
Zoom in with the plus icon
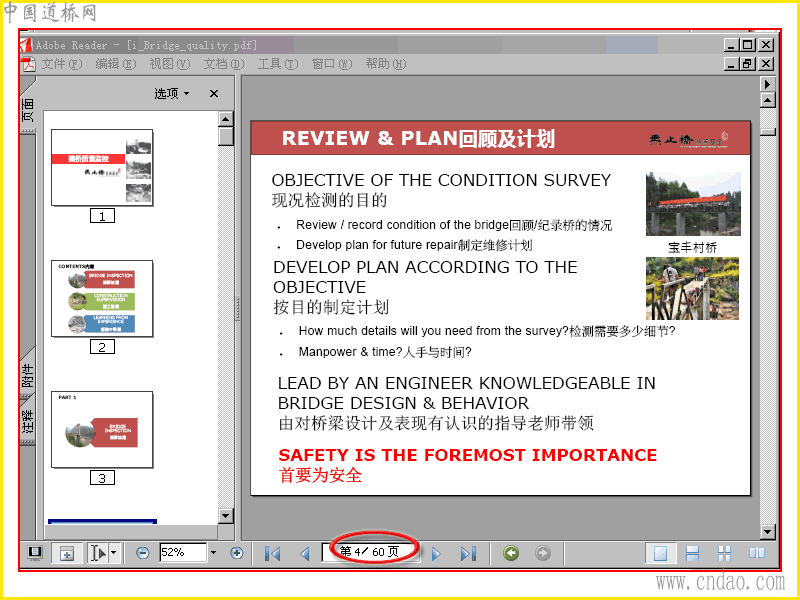pyautogui.click(x=236, y=553)
